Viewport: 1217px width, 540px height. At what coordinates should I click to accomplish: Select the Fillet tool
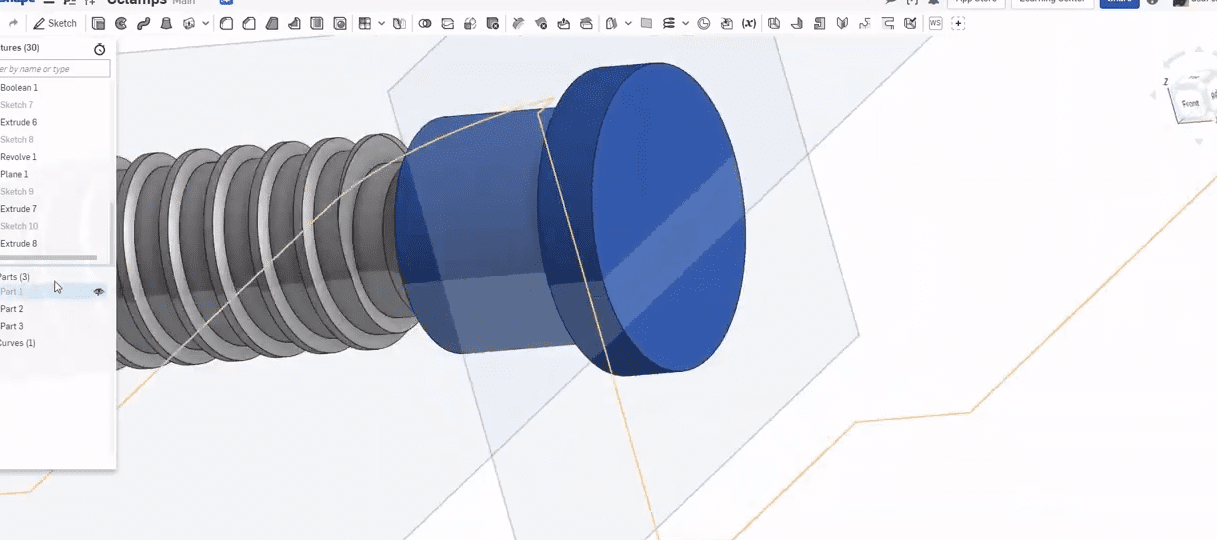(226, 23)
